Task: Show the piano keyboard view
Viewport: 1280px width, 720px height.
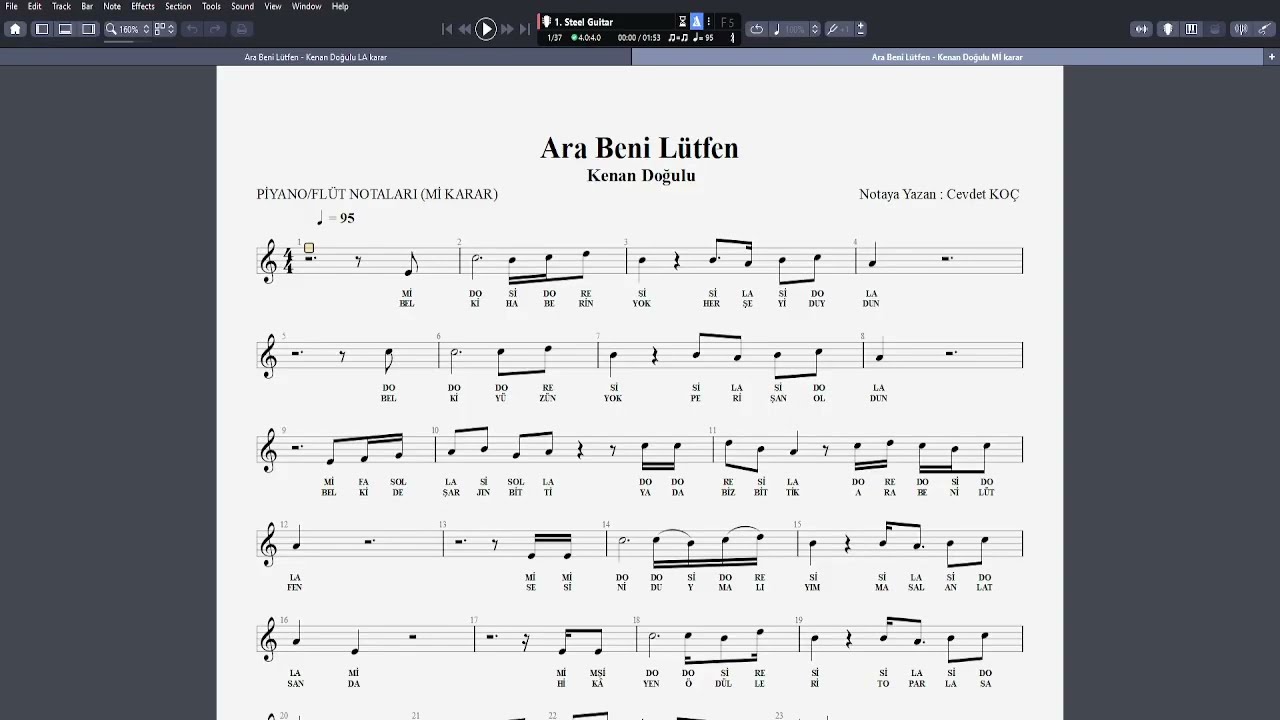Action: 1191,29
